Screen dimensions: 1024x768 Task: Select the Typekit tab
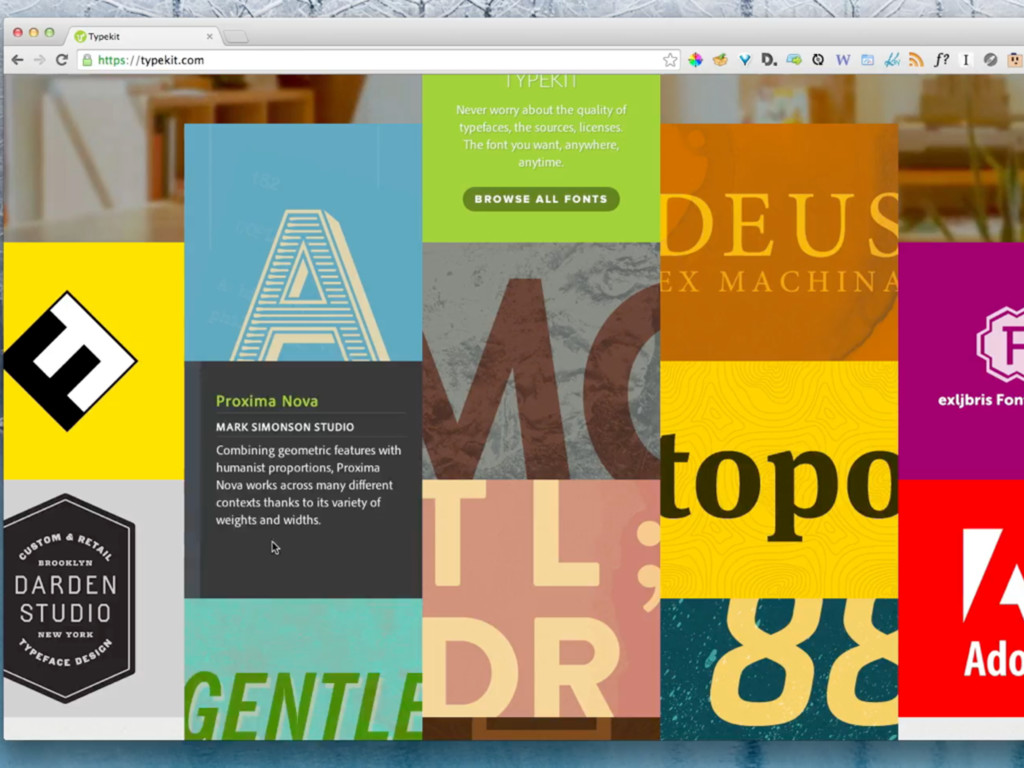tap(144, 37)
